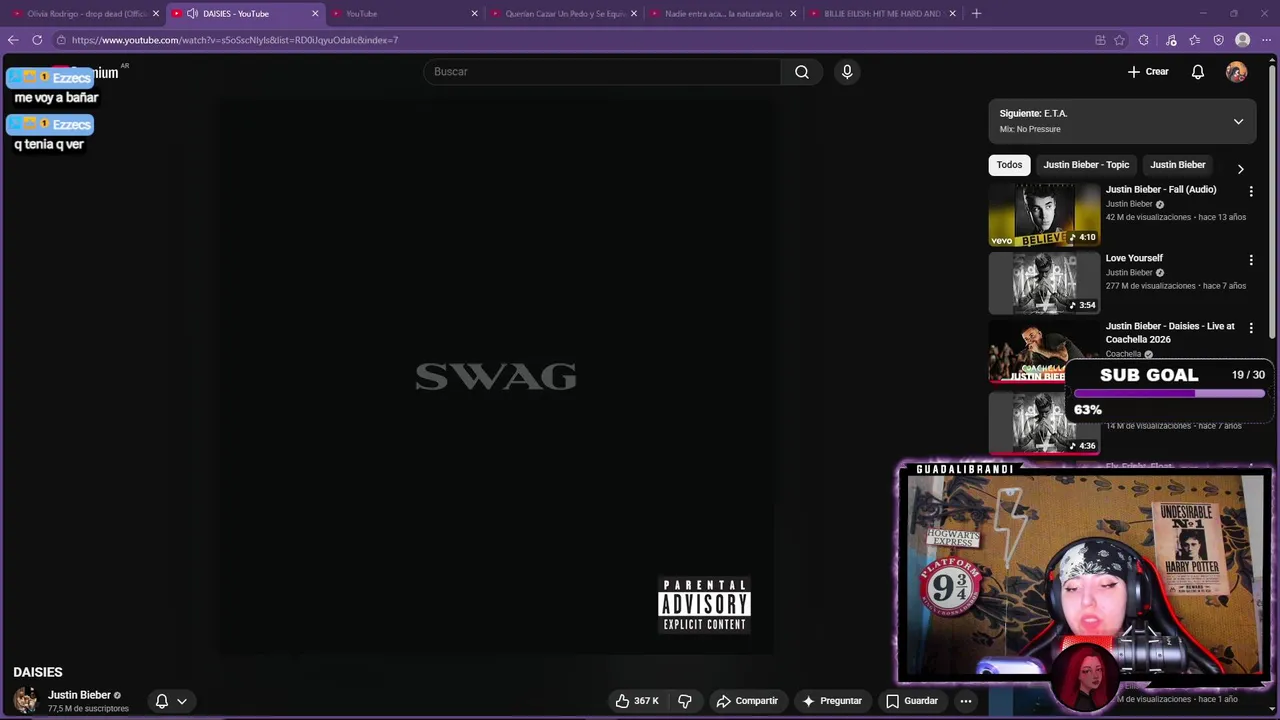The image size is (1280, 720).
Task: Open the 4:36 duration video thumbnail
Action: [1044, 422]
